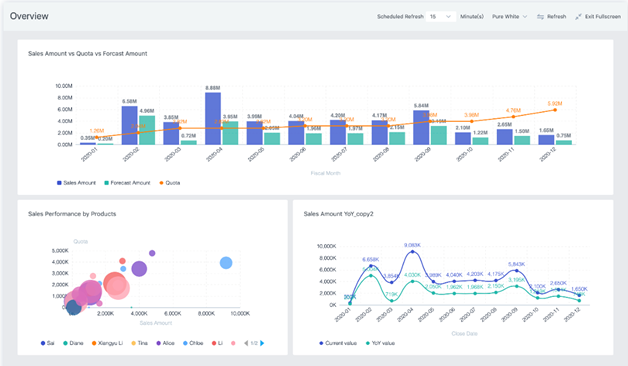
Task: Click the Overview page title
Action: click(x=29, y=16)
